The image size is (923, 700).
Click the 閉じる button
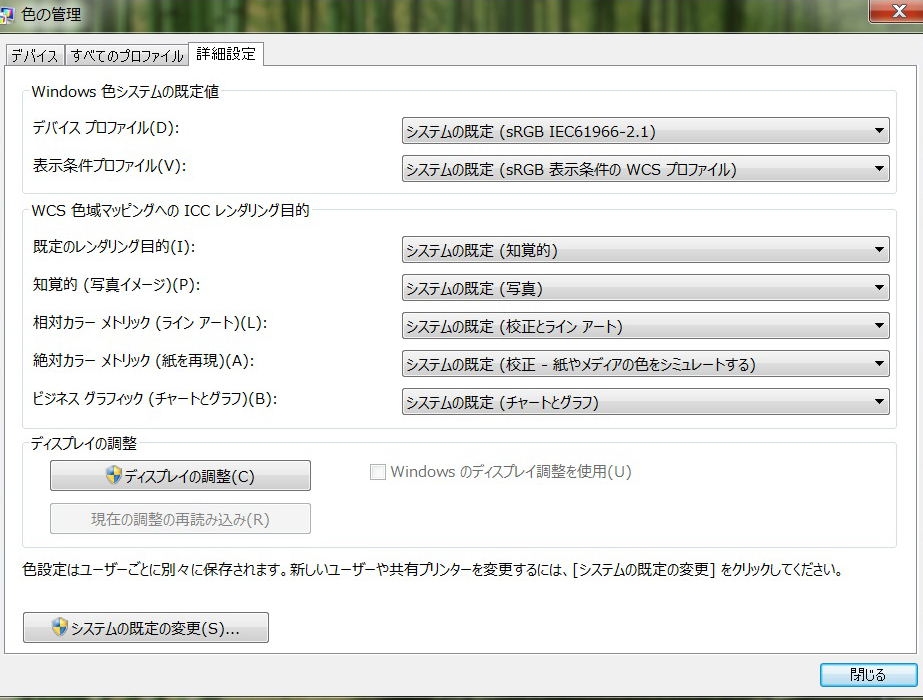click(x=868, y=675)
